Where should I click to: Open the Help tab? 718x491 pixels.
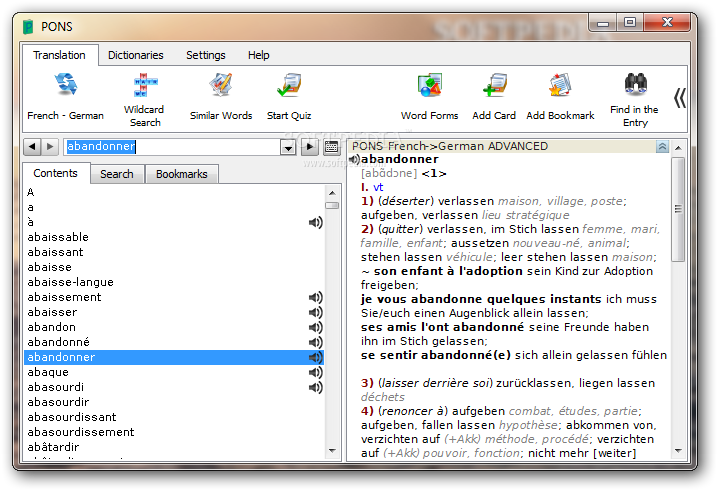(x=259, y=55)
